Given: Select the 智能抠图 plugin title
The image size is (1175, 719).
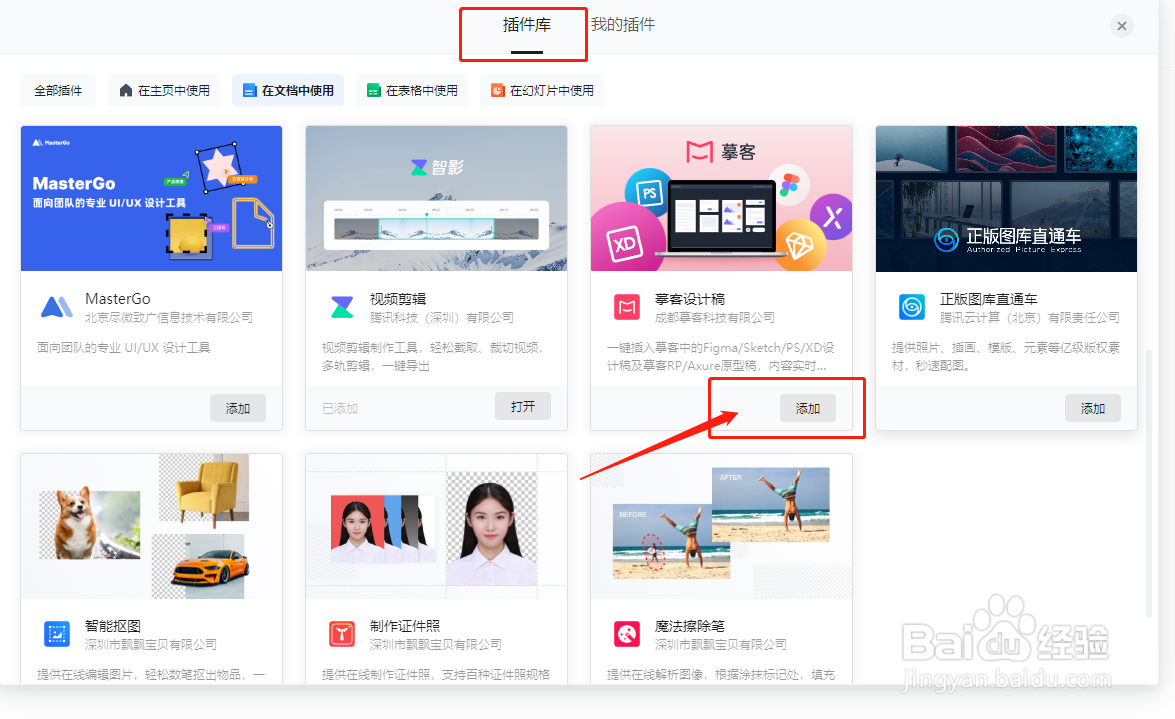Looking at the screenshot, I should click(x=113, y=626).
